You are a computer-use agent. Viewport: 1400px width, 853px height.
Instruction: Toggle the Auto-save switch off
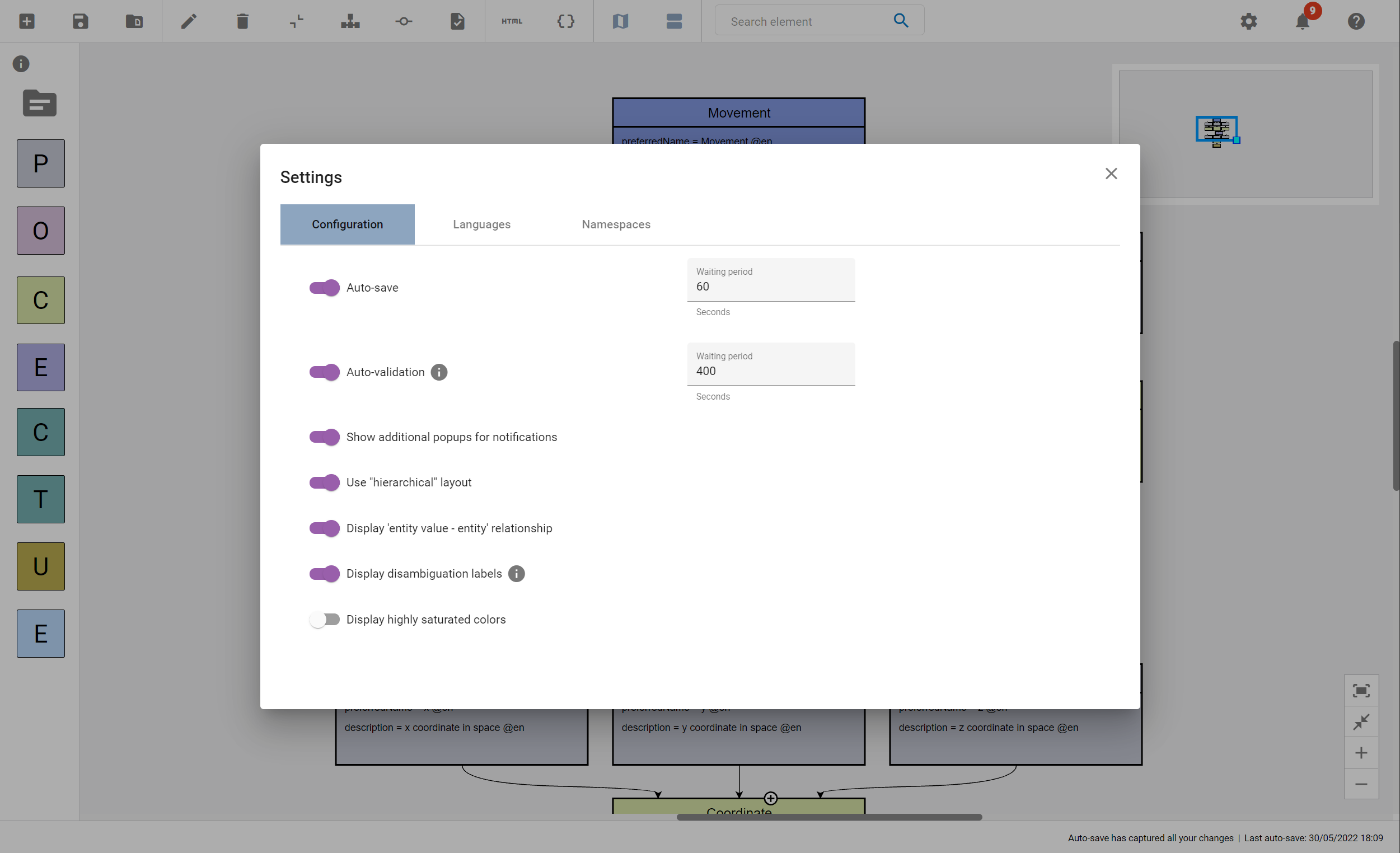pos(324,287)
